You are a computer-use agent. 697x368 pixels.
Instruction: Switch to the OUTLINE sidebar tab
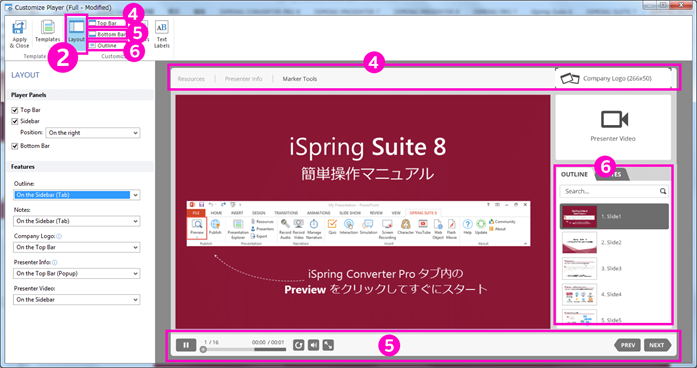[x=574, y=174]
